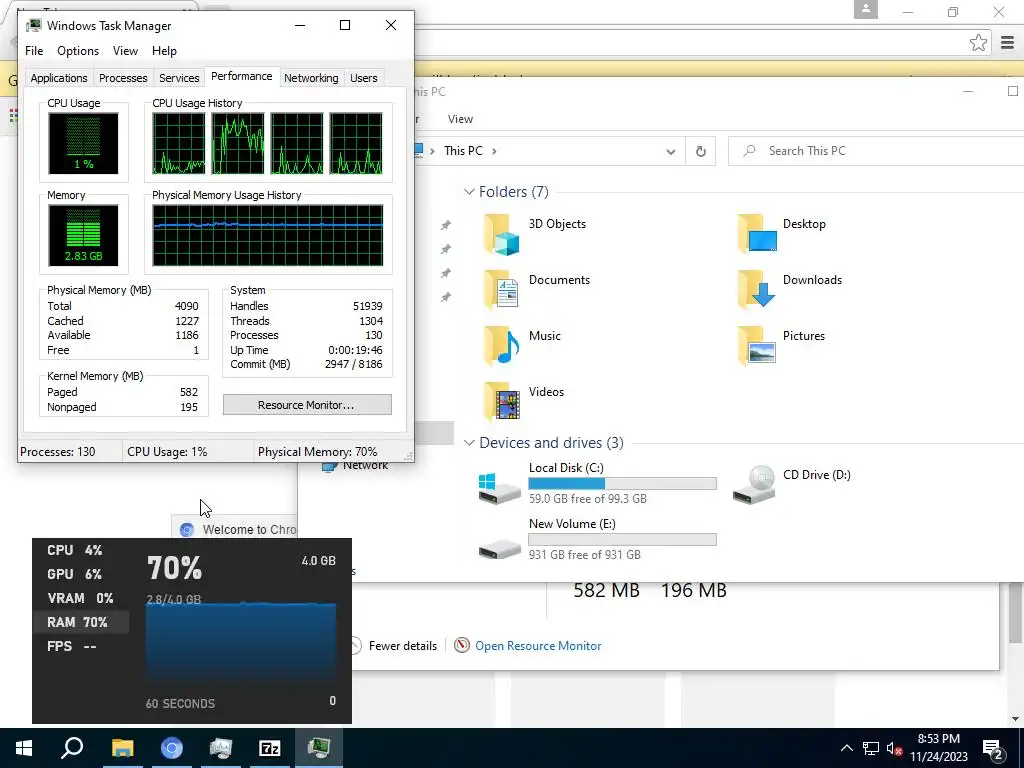Click the Task Manager taskbar icon

coord(319,748)
